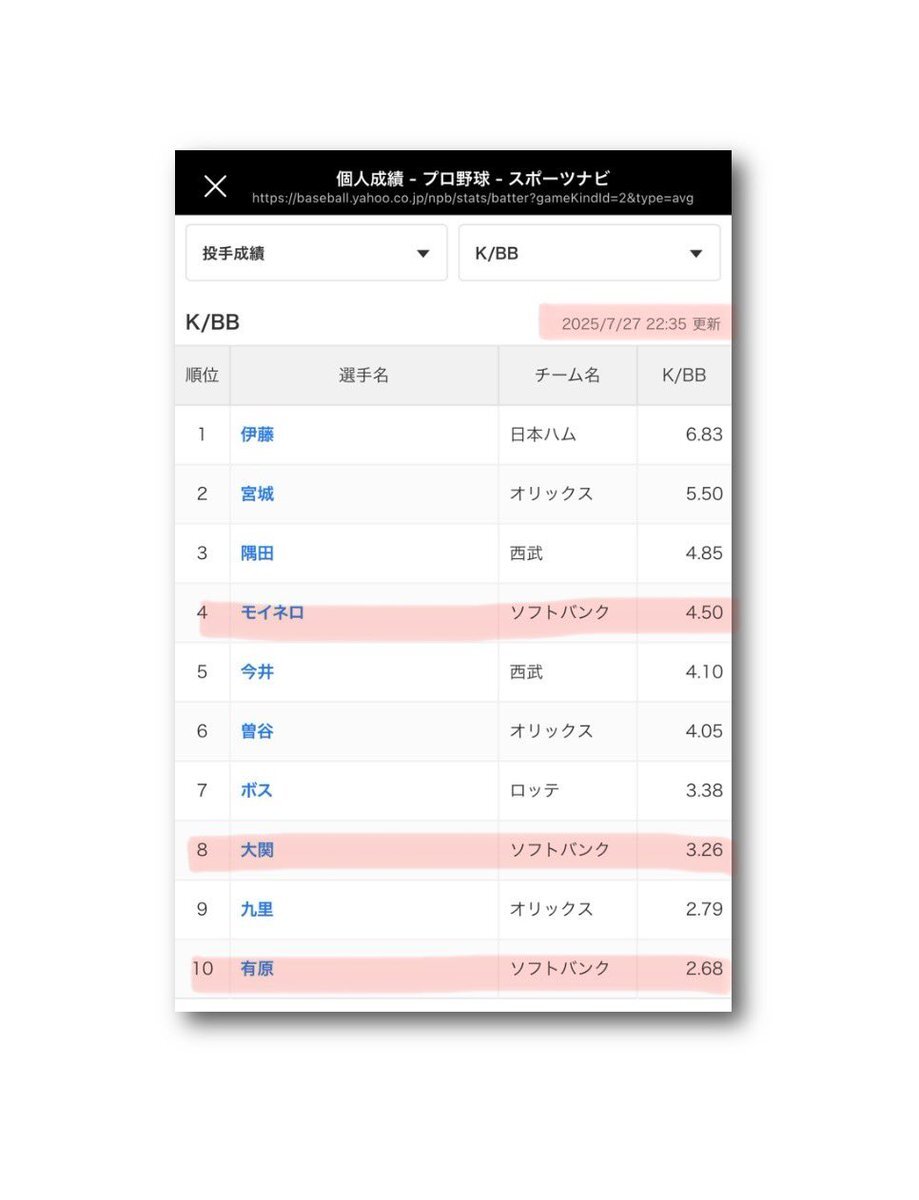Open player 宮城's profile link
This screenshot has width=919, height=1200.
257,494
